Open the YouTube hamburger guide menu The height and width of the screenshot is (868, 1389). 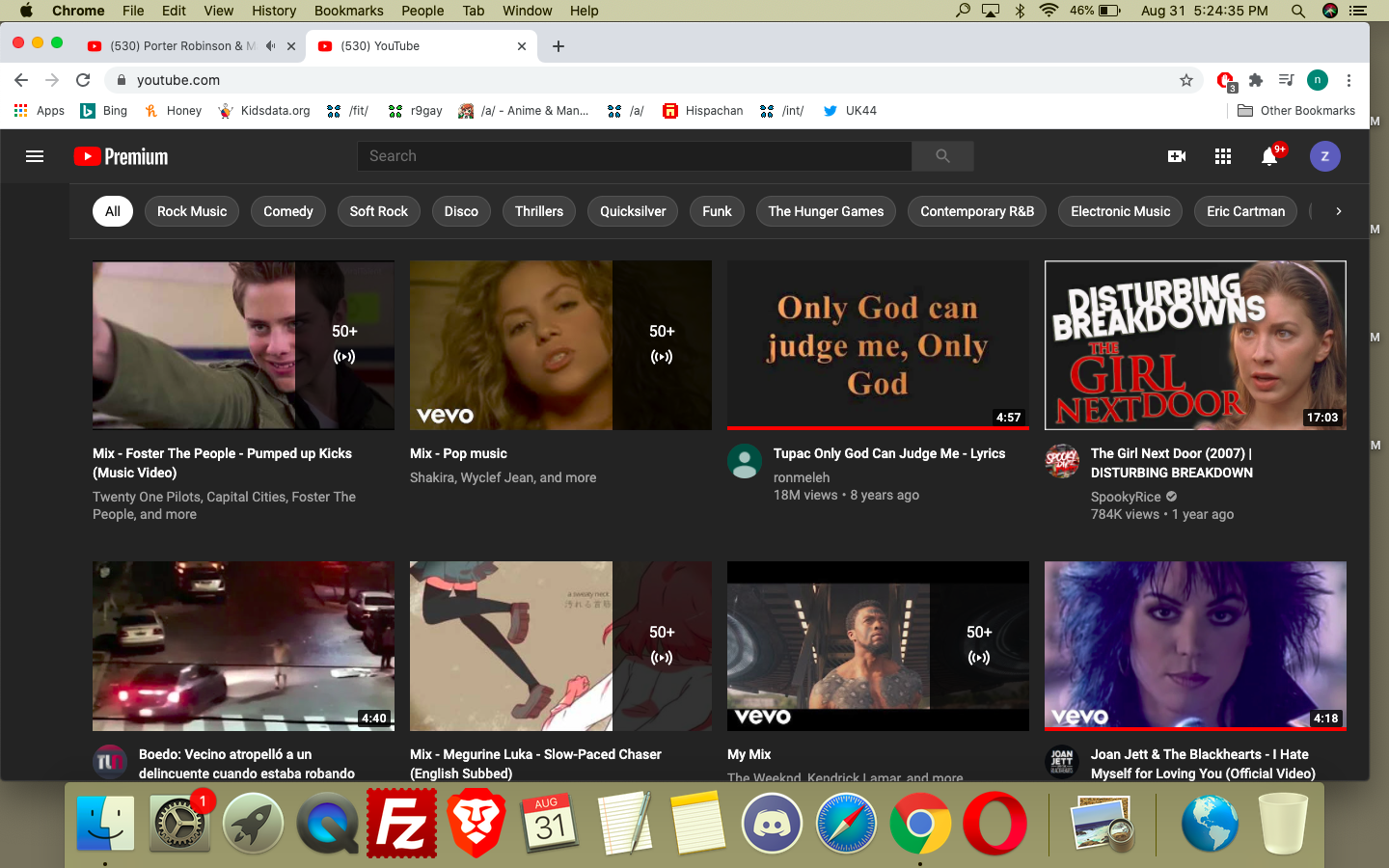[35, 156]
